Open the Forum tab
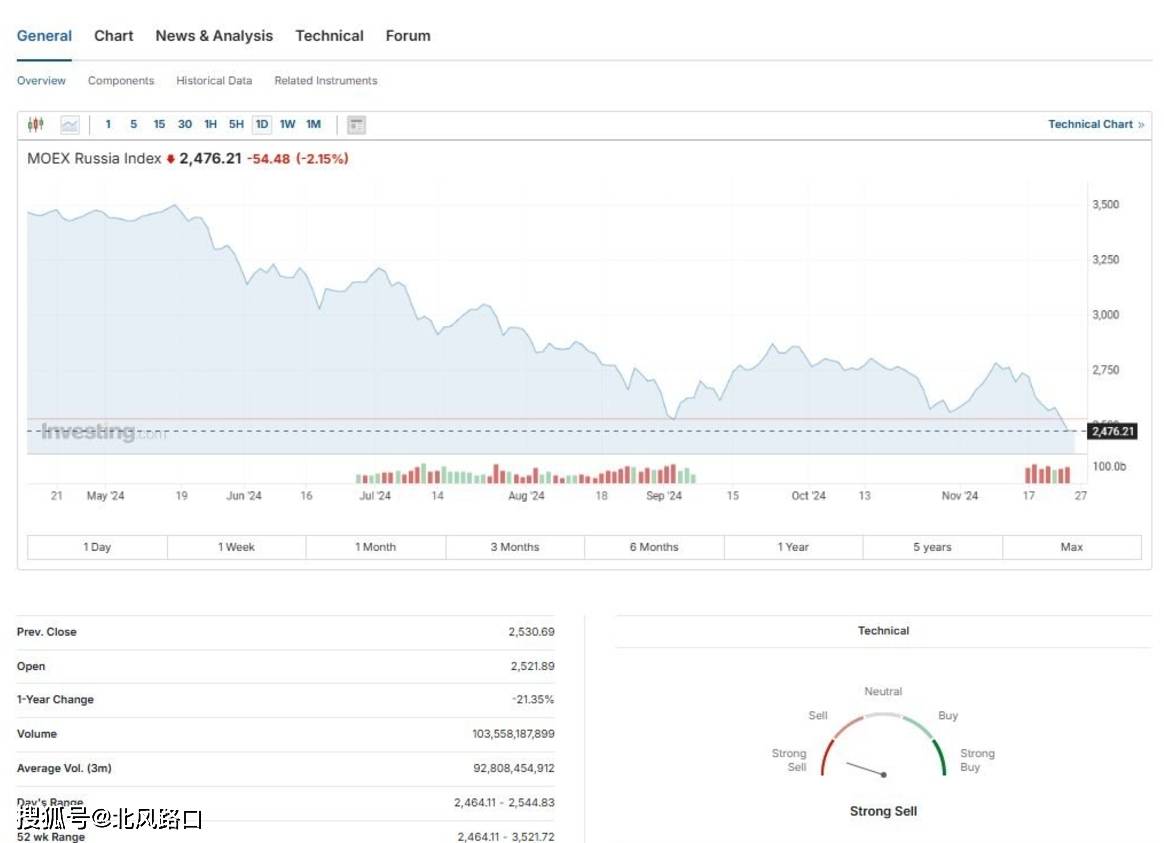 [408, 36]
